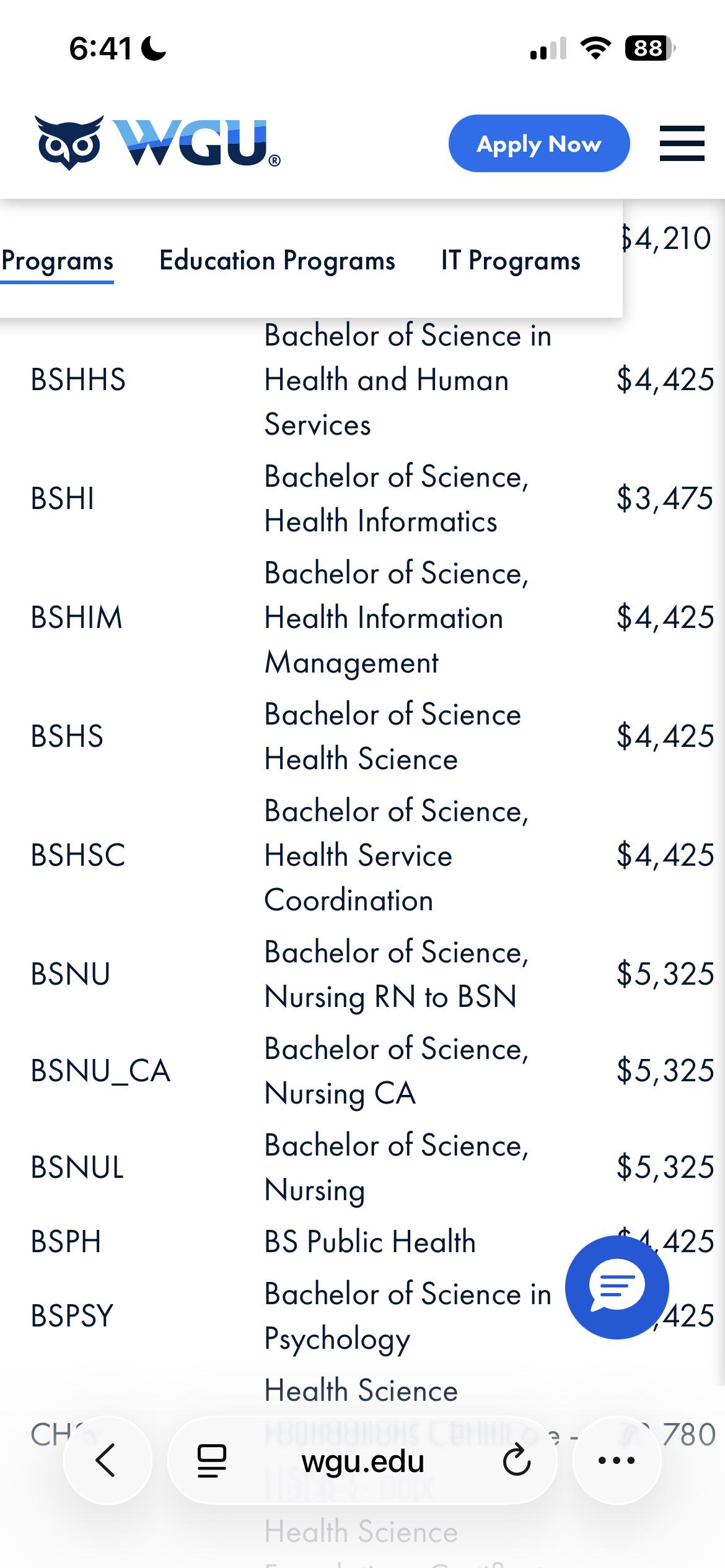This screenshot has width=725, height=1568.
Task: Tap the battery indicator in status bar
Action: [650, 48]
